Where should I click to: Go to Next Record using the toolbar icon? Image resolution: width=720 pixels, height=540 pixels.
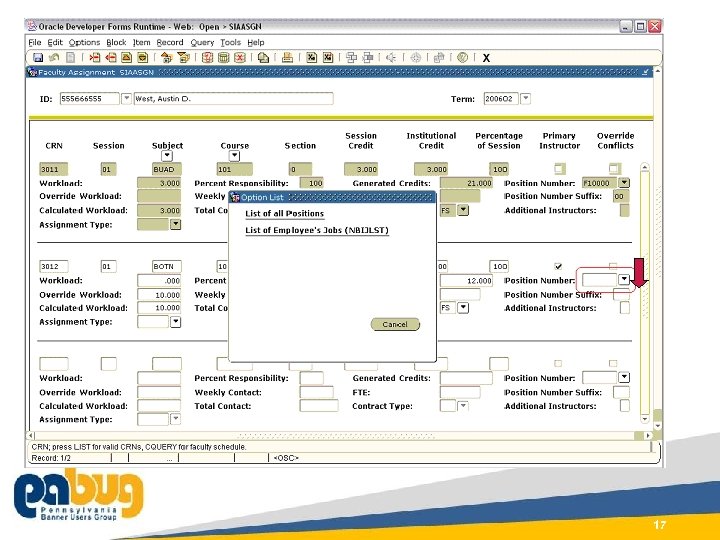[x=142, y=57]
